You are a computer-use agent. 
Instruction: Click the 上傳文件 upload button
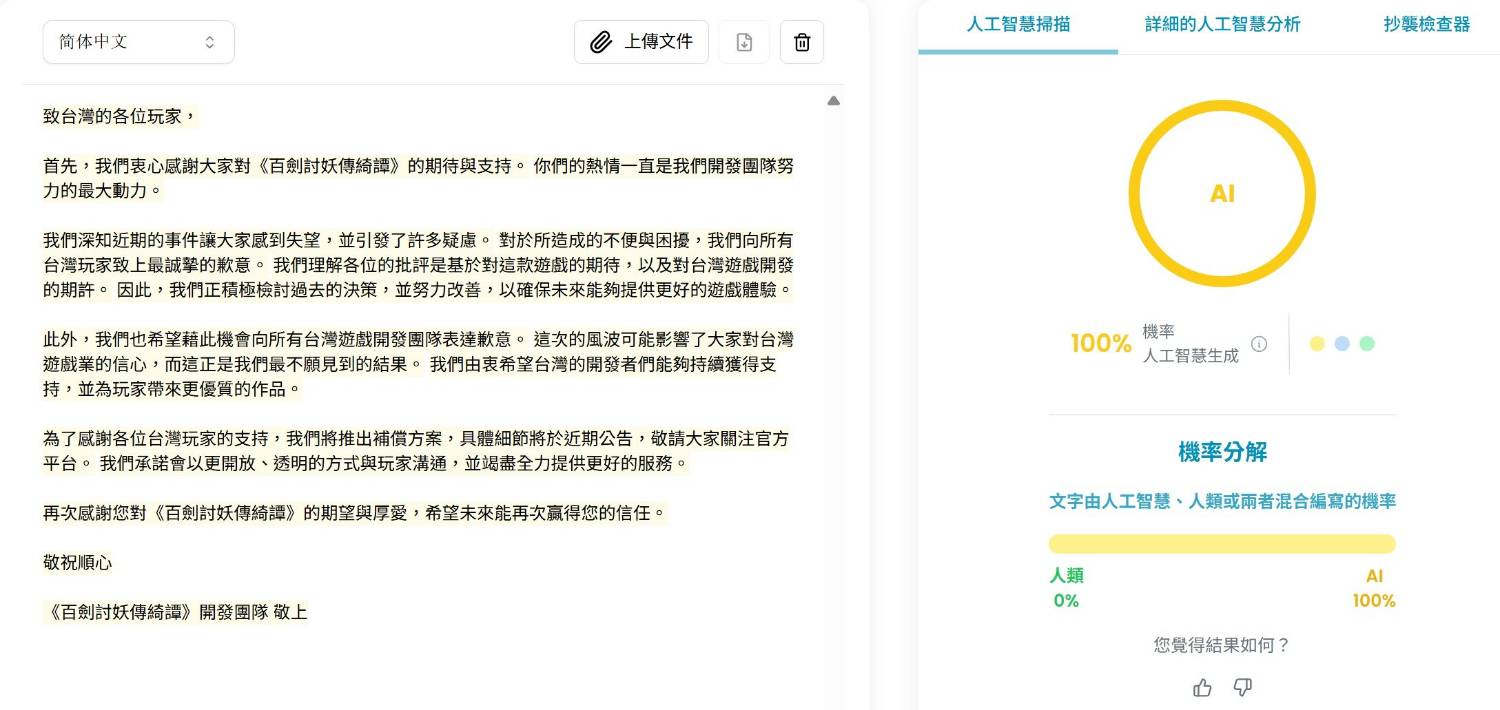[x=641, y=42]
